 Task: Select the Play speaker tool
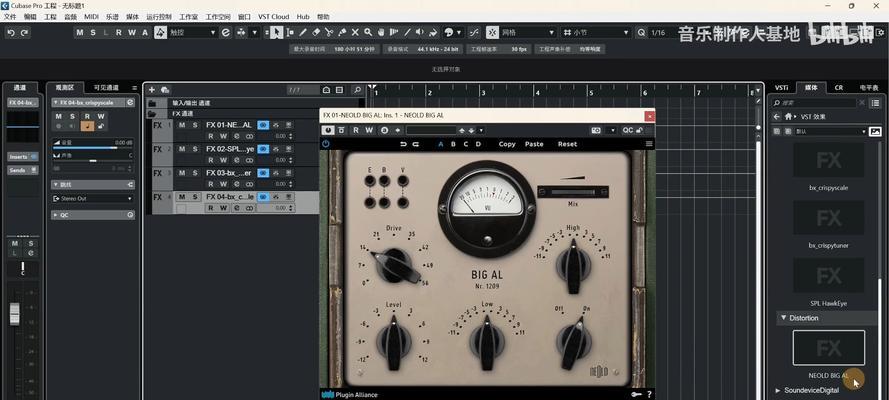point(421,32)
